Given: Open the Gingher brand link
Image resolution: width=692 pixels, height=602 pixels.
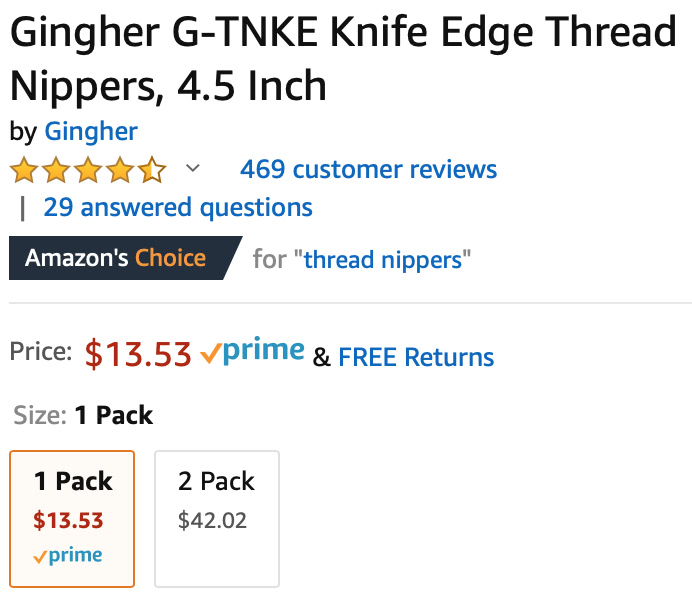Looking at the screenshot, I should coord(91,132).
